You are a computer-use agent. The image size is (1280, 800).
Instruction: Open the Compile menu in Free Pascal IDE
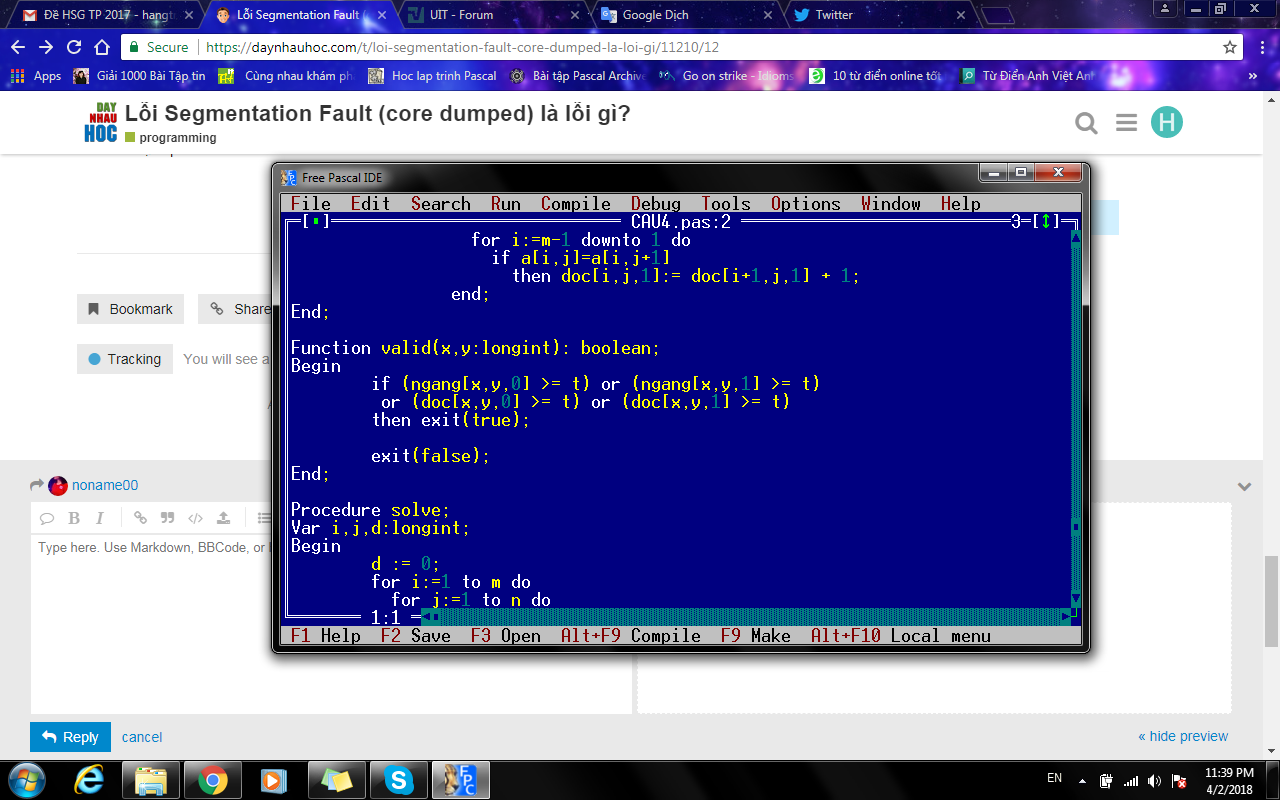tap(576, 203)
